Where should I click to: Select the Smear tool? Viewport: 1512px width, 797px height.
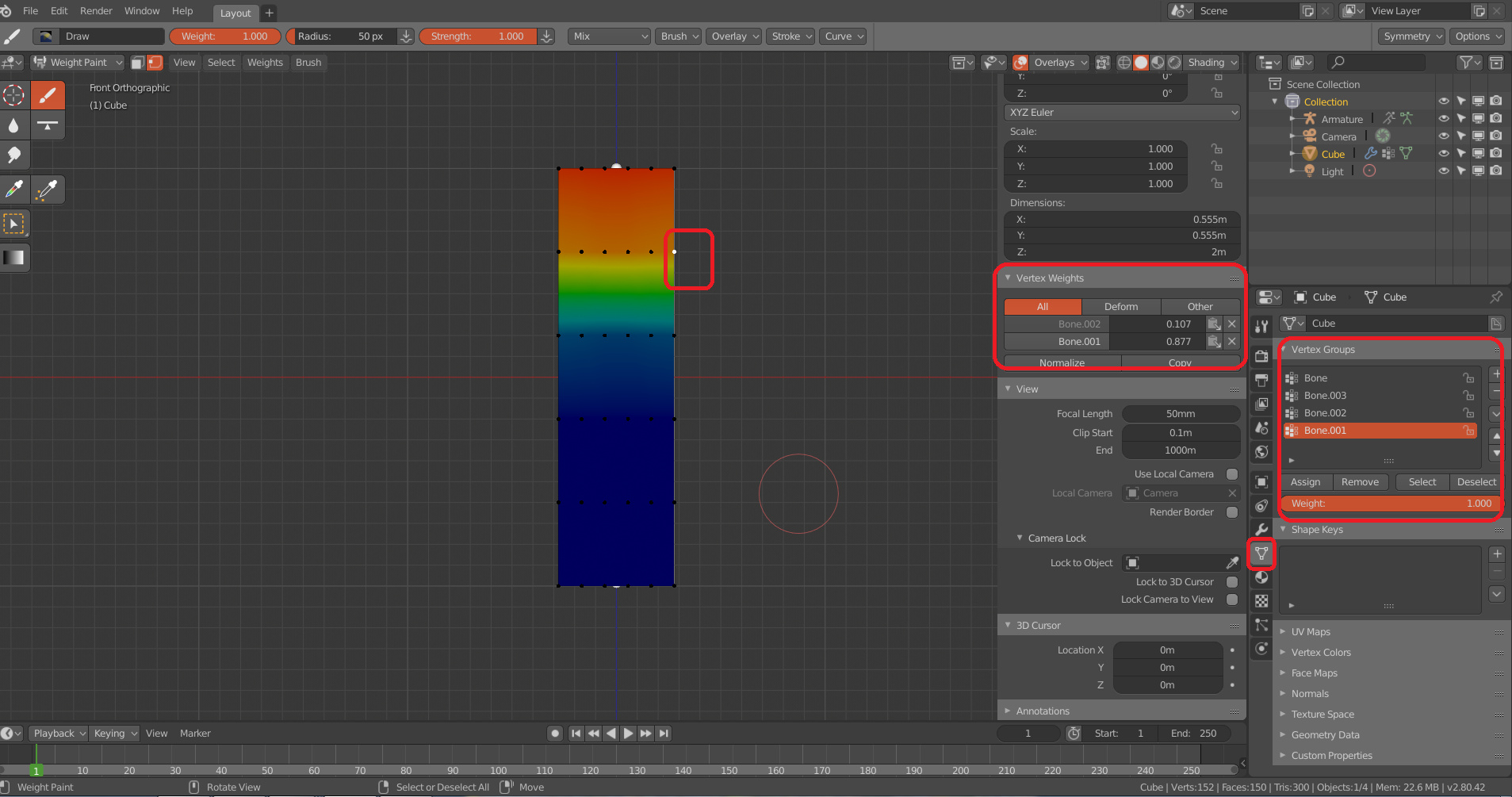pyautogui.click(x=13, y=155)
